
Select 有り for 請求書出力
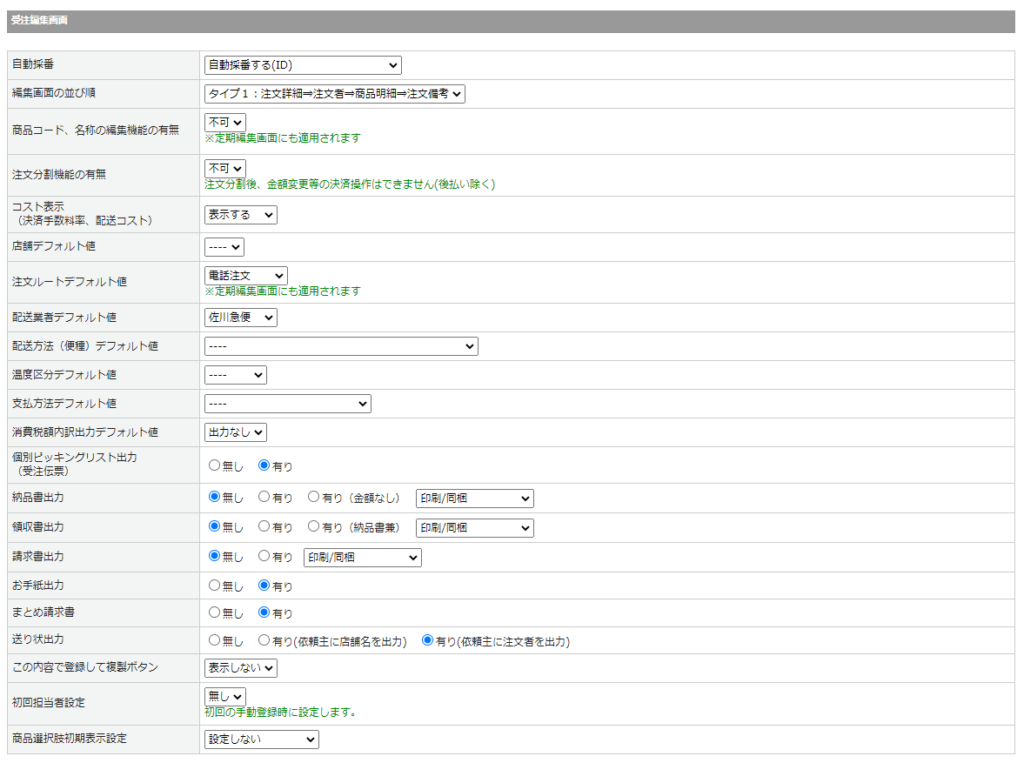pos(264,556)
